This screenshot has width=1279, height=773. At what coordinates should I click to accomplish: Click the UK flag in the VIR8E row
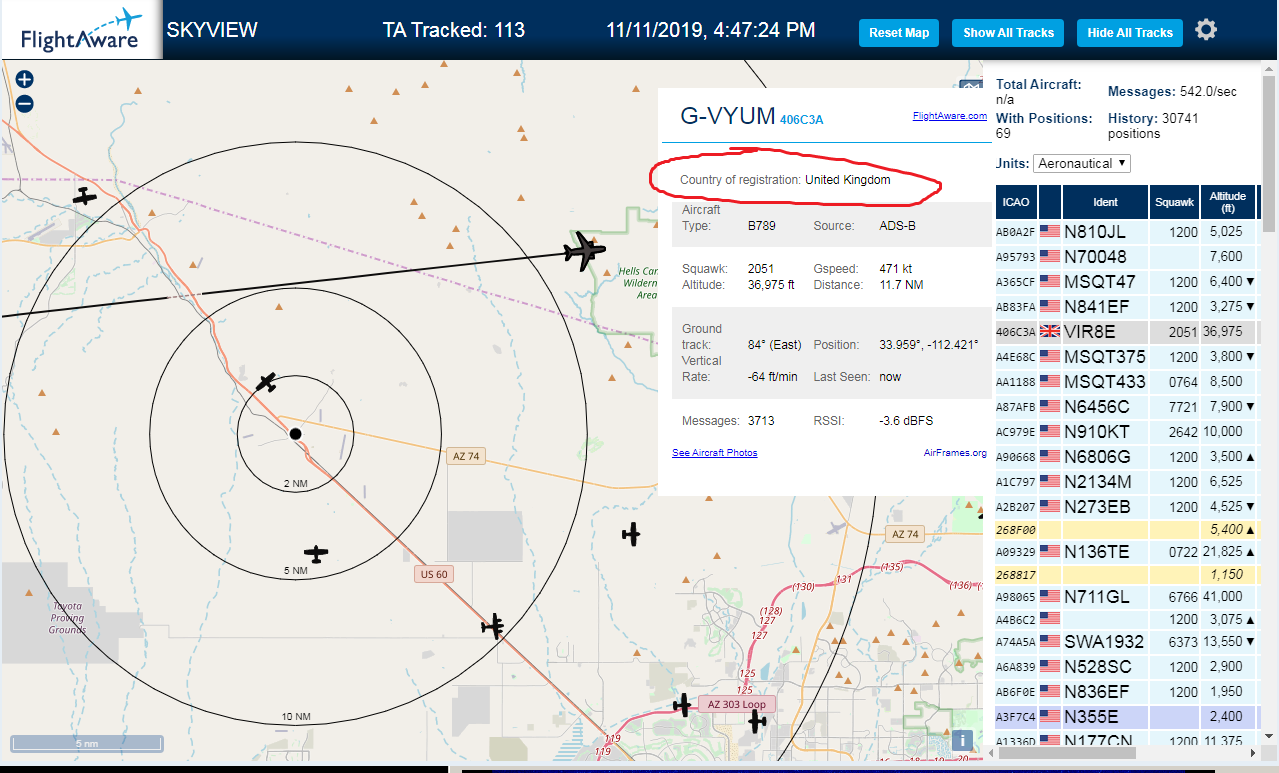(1049, 331)
